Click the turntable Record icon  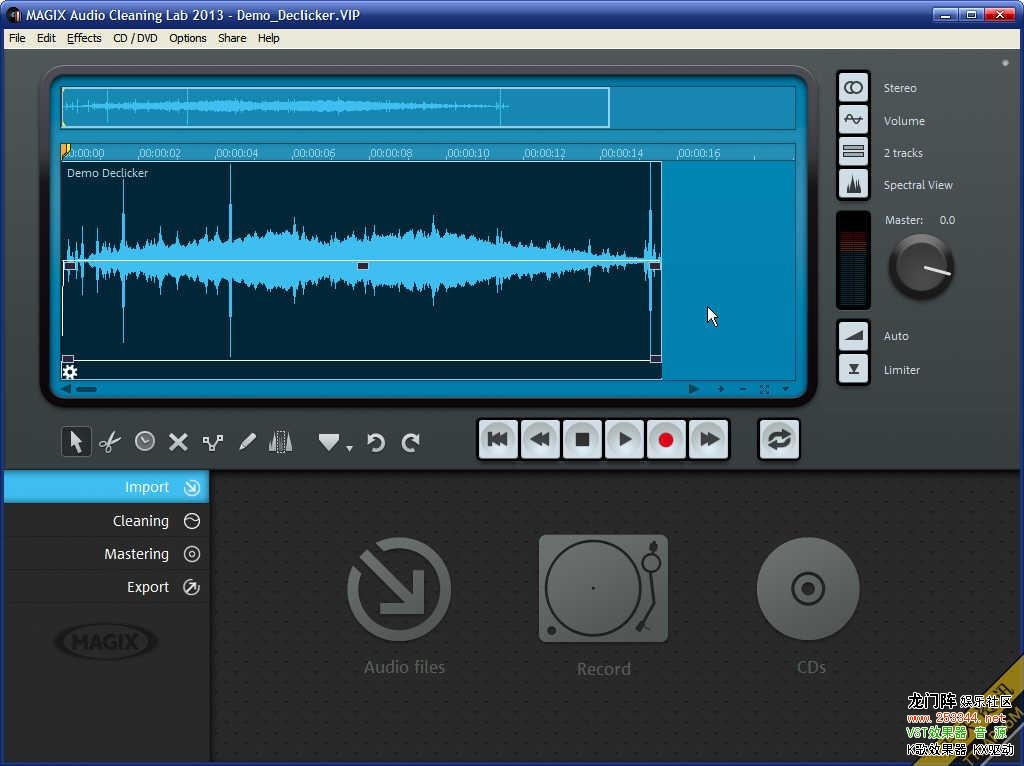tap(603, 588)
